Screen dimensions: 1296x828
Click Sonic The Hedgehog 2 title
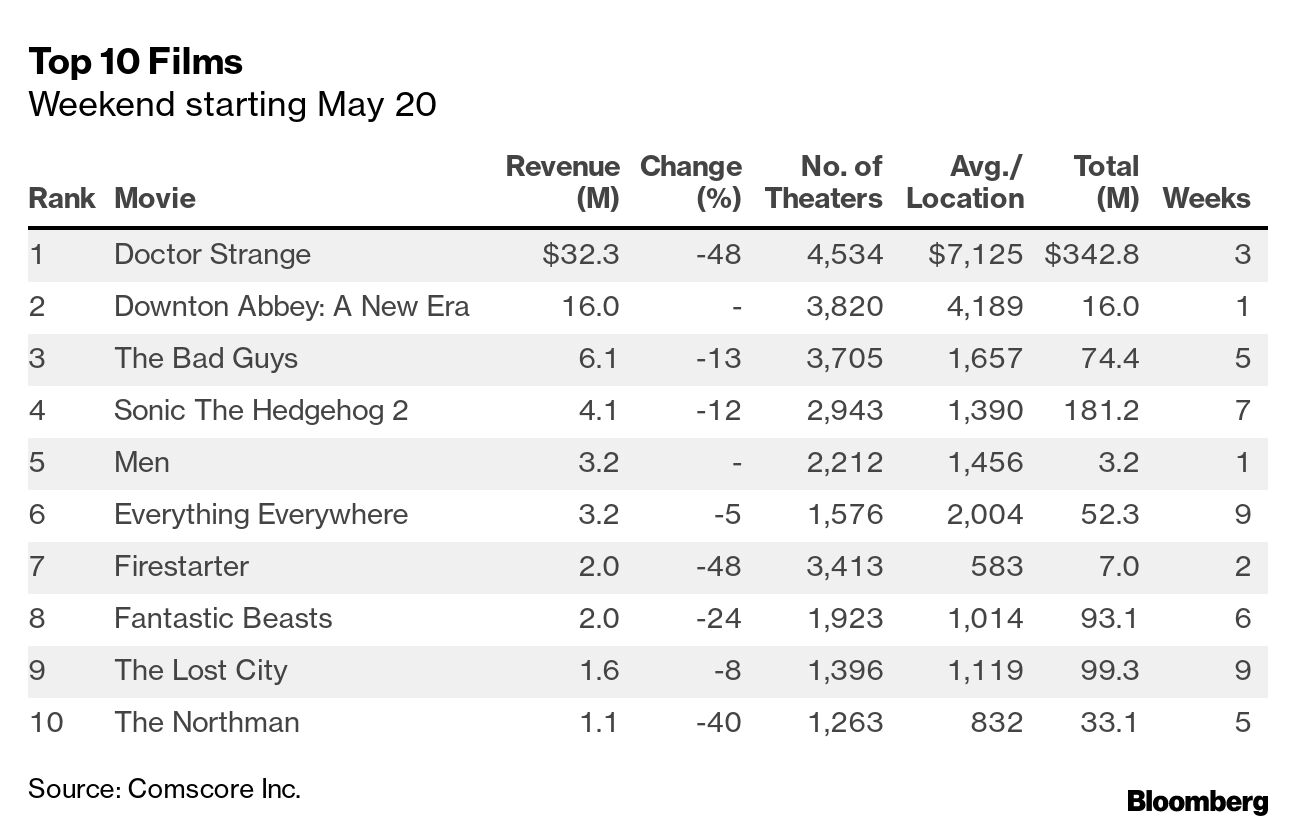[261, 410]
